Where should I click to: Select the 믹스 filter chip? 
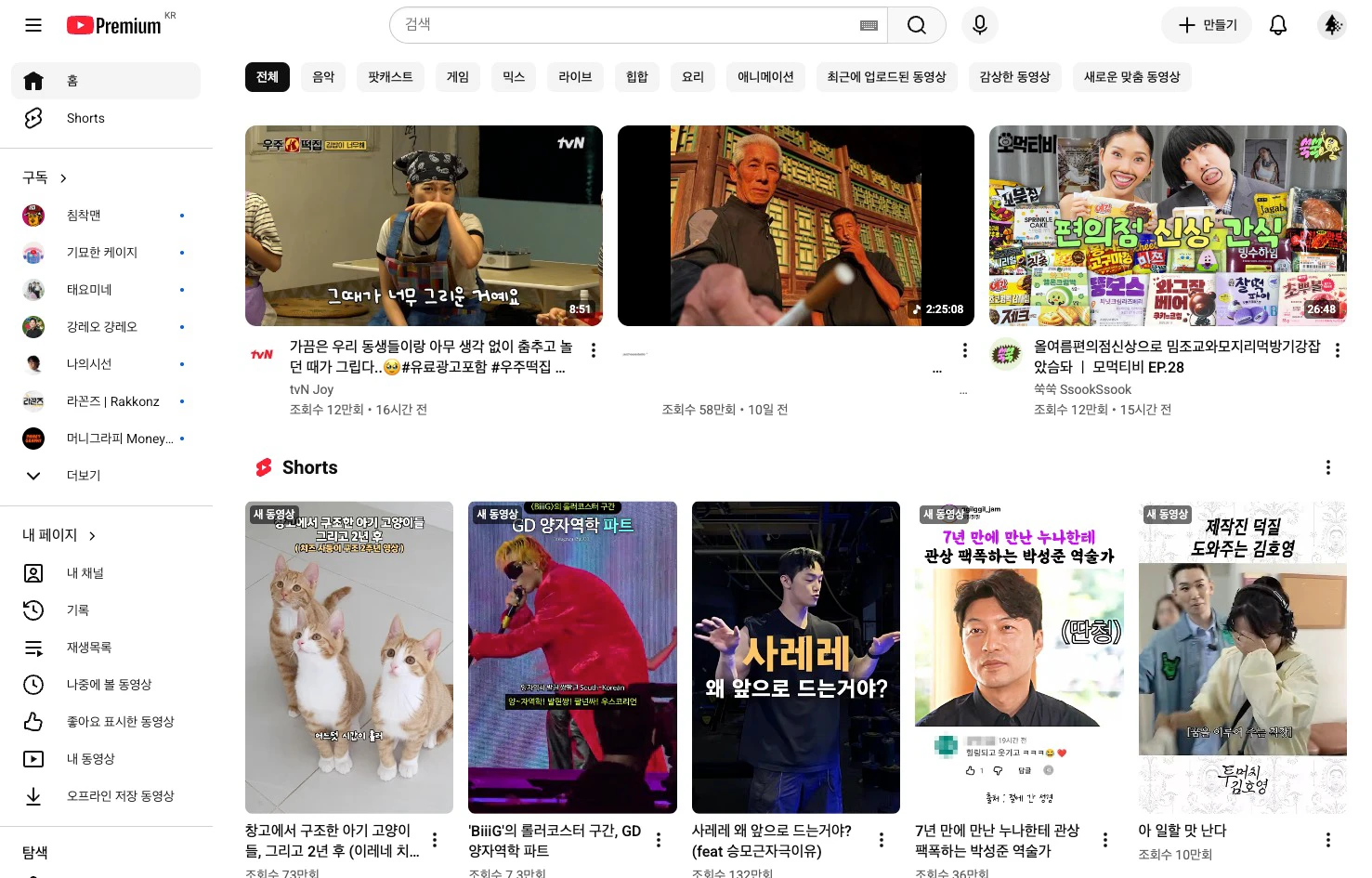coord(514,77)
